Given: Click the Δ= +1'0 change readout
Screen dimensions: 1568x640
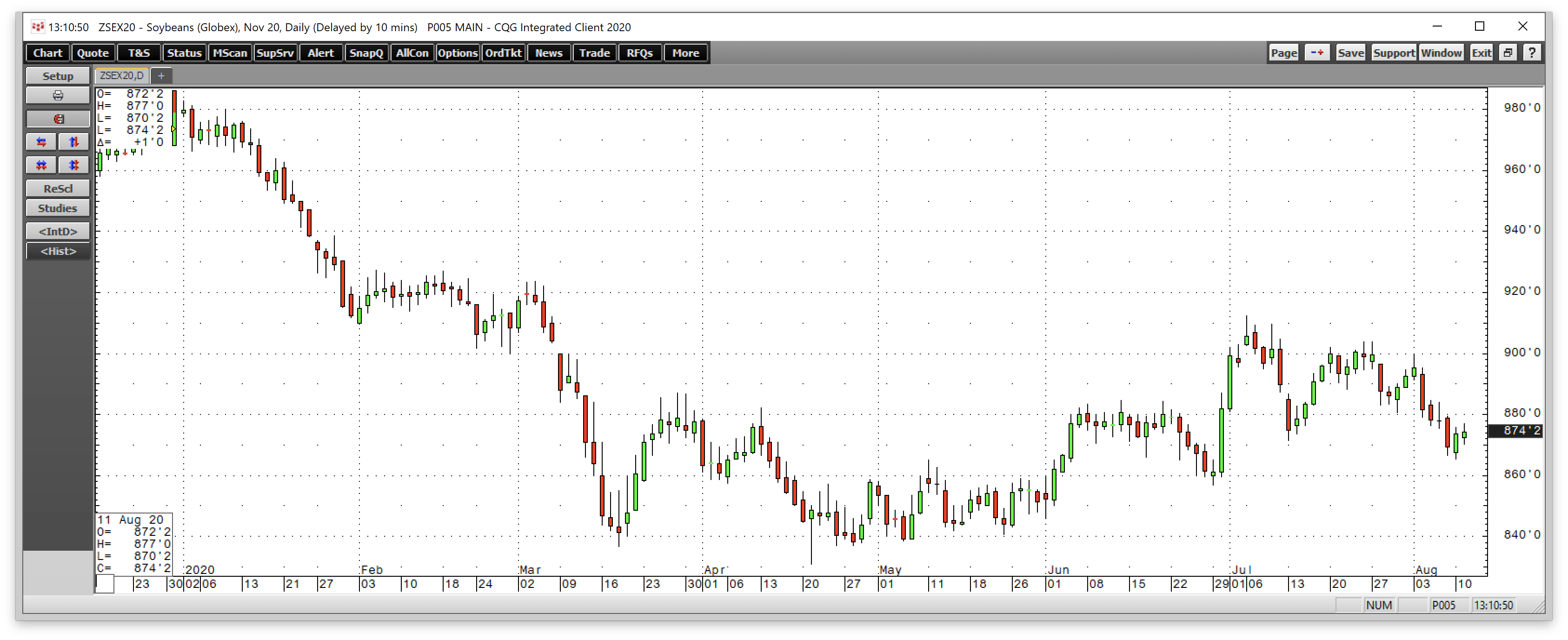Looking at the screenshot, I should (x=130, y=142).
